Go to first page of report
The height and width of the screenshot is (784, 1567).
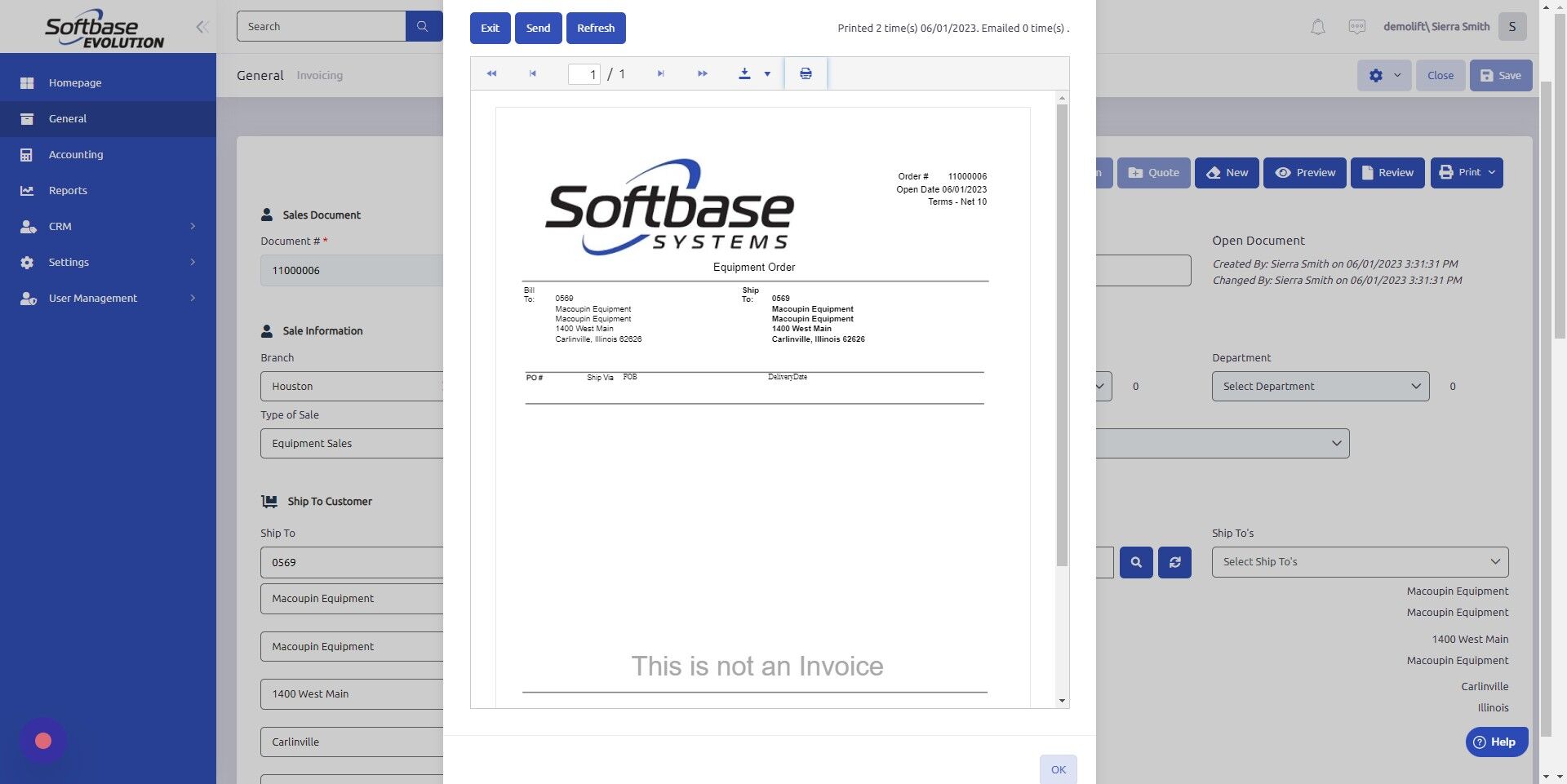[491, 73]
